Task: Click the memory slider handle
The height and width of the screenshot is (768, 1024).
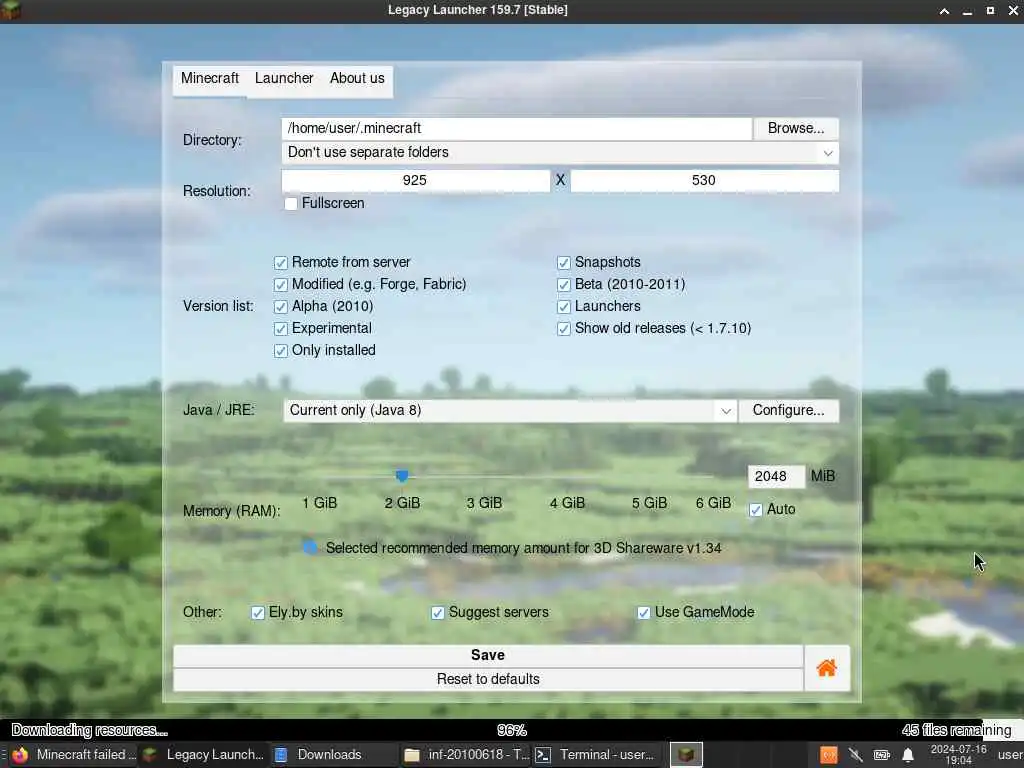Action: click(x=402, y=476)
